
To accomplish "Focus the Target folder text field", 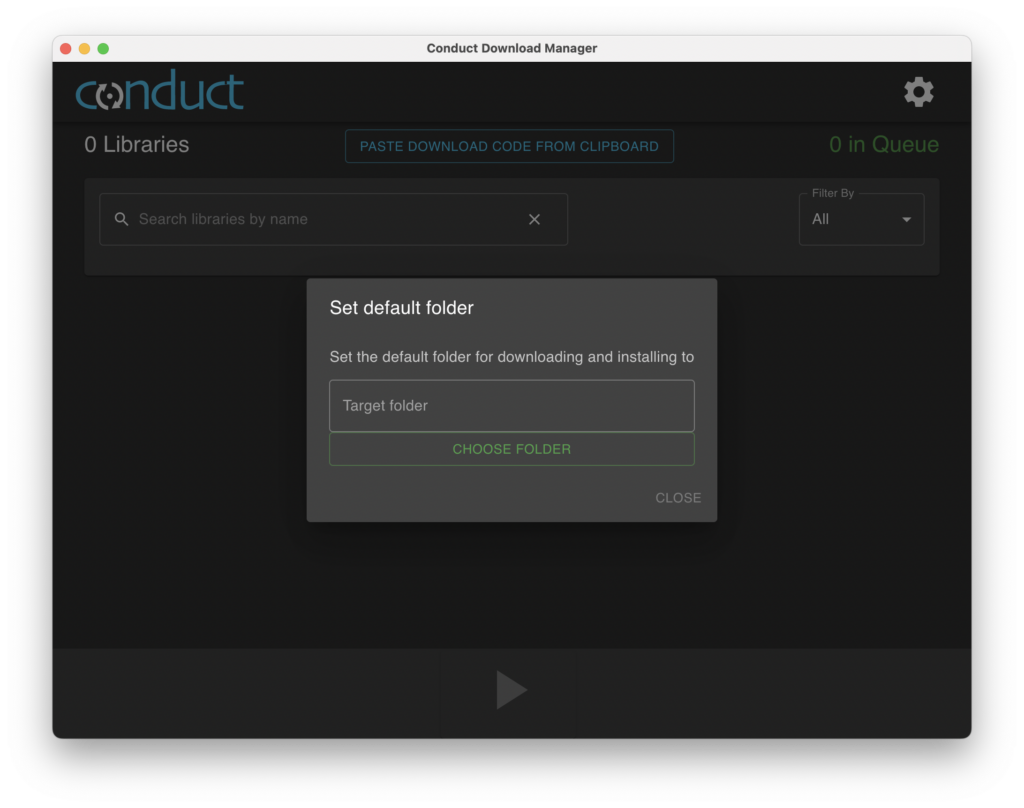I will [x=511, y=406].
